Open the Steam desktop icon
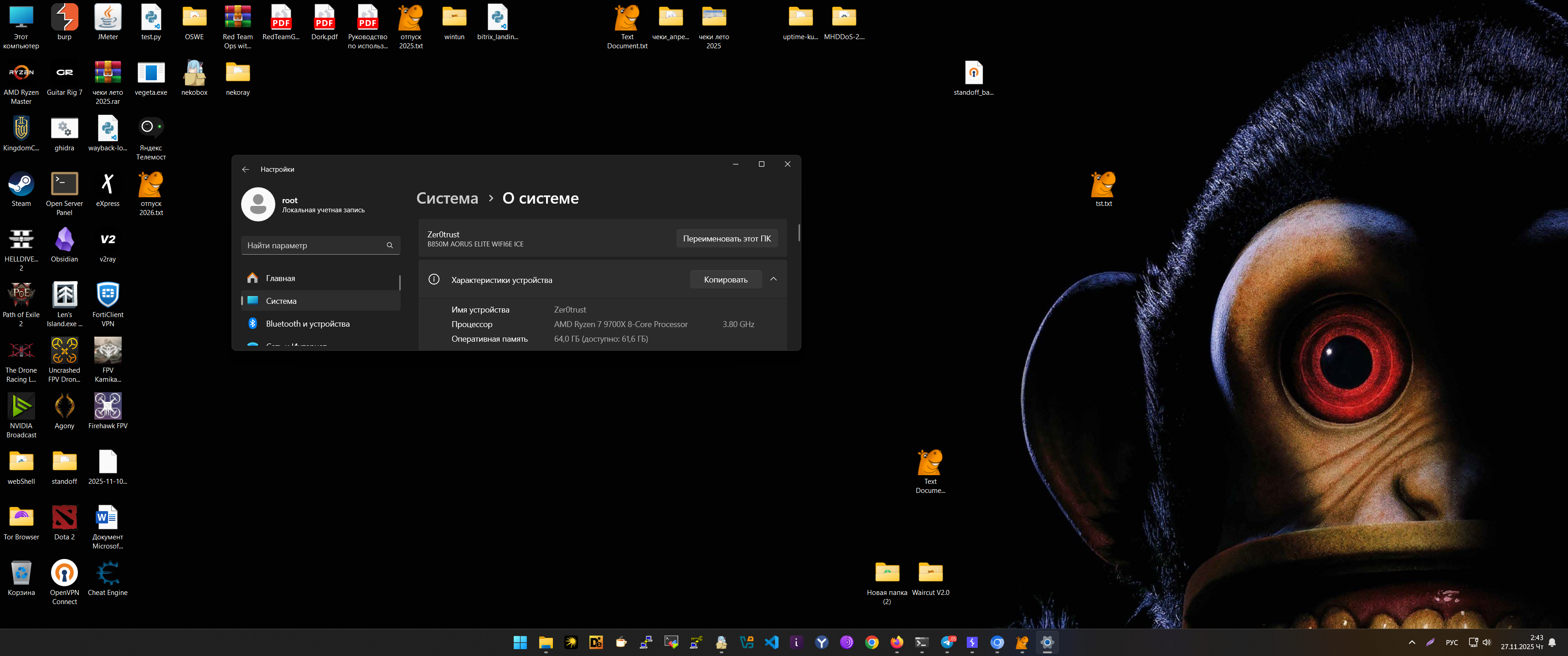This screenshot has height=656, width=1568. [x=21, y=184]
